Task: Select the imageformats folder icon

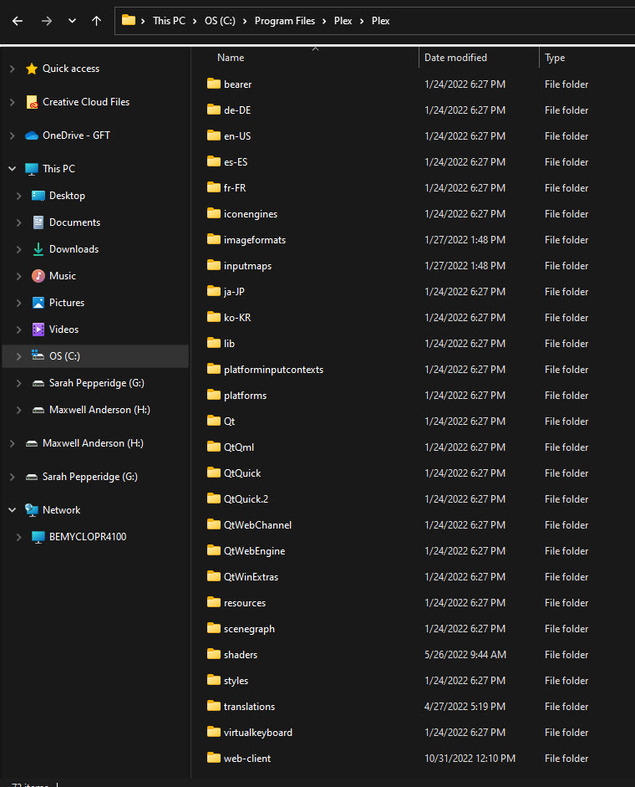Action: click(x=214, y=239)
